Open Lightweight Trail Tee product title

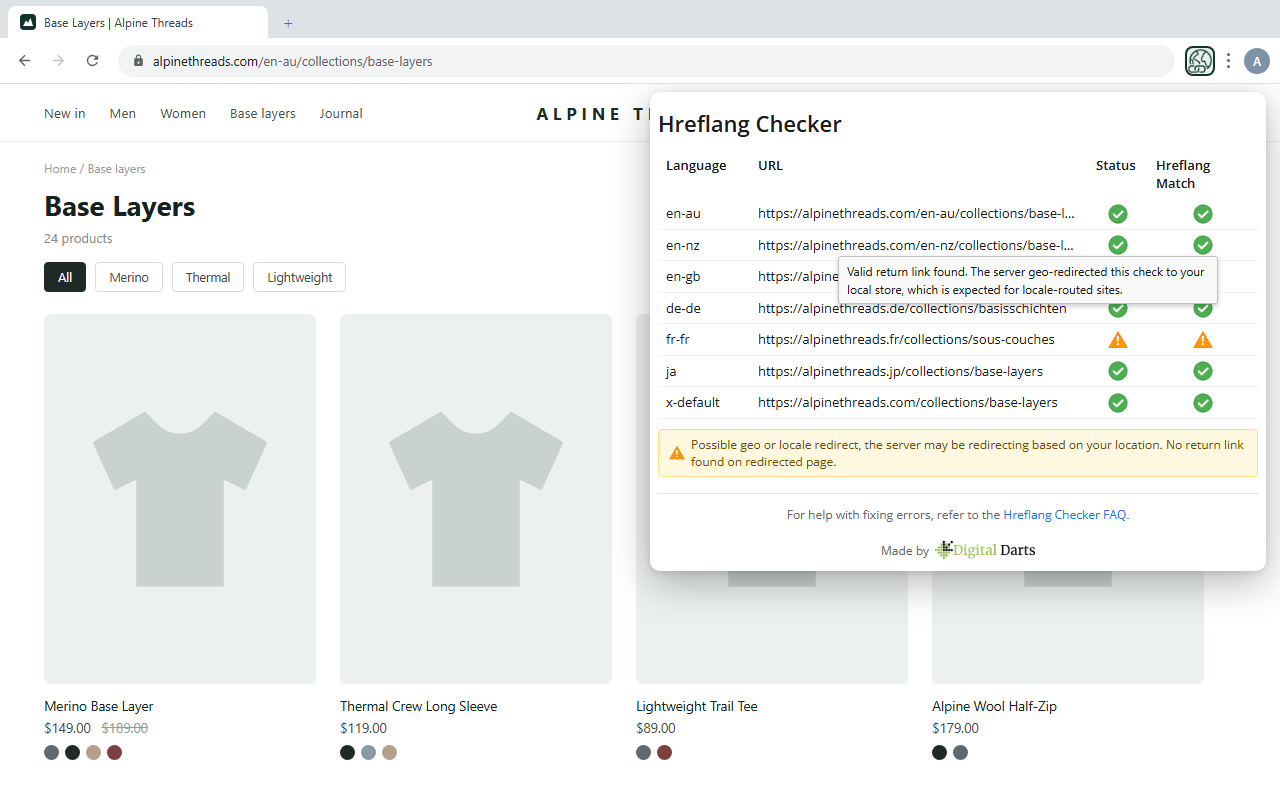pos(697,706)
